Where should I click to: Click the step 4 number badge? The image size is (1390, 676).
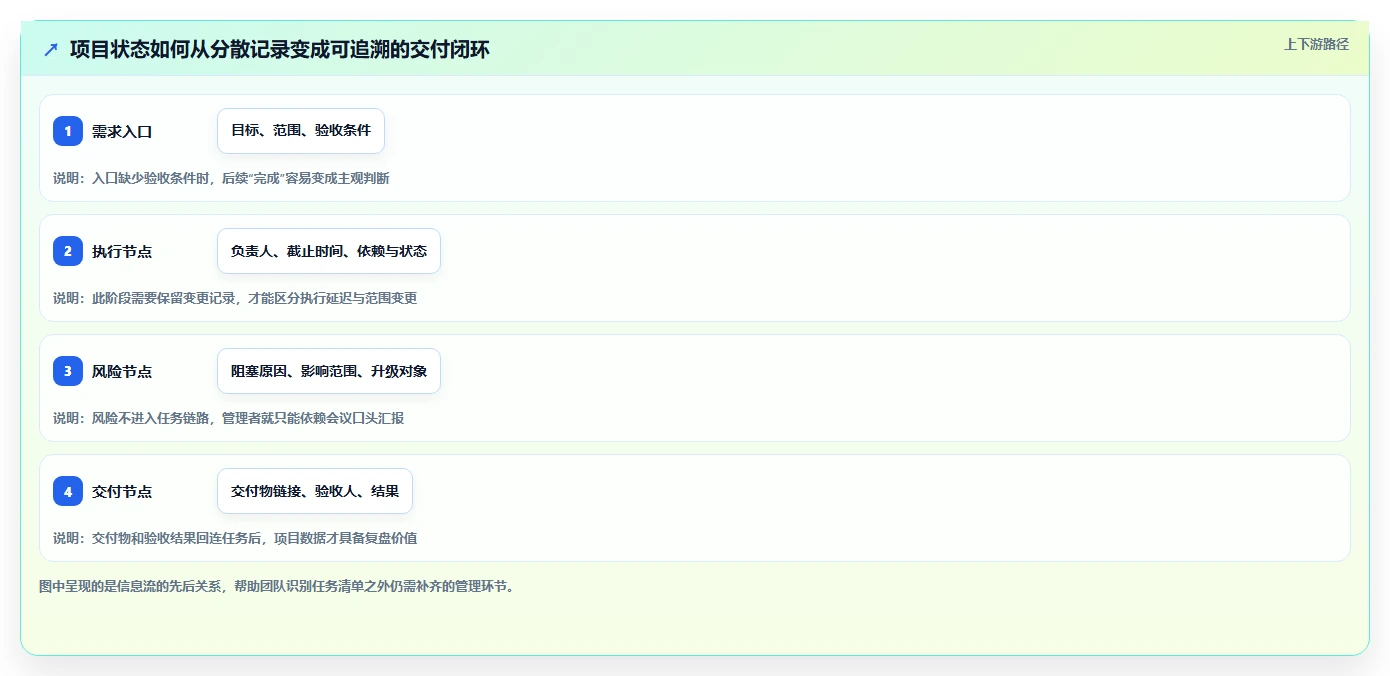(68, 491)
